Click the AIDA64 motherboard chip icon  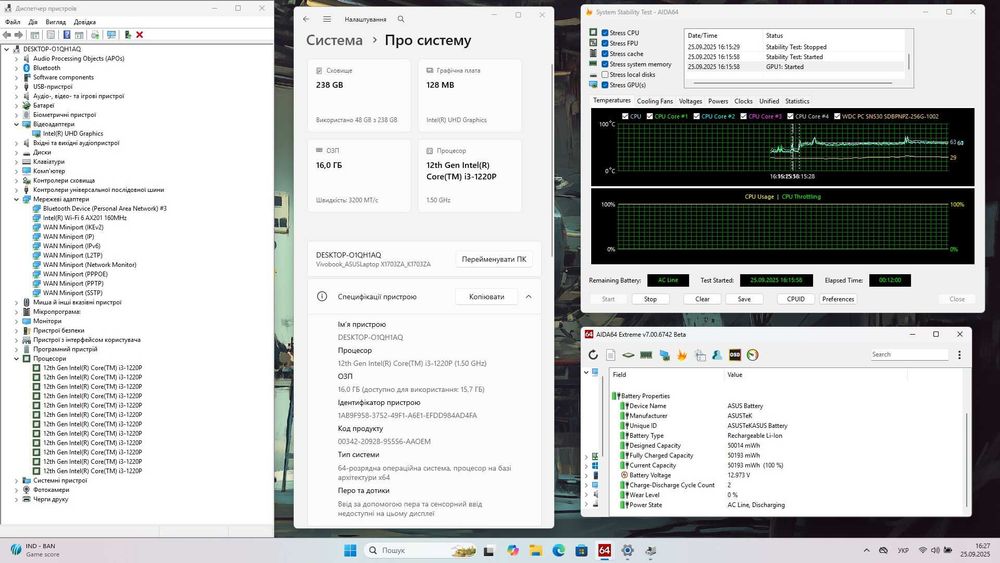click(628, 355)
